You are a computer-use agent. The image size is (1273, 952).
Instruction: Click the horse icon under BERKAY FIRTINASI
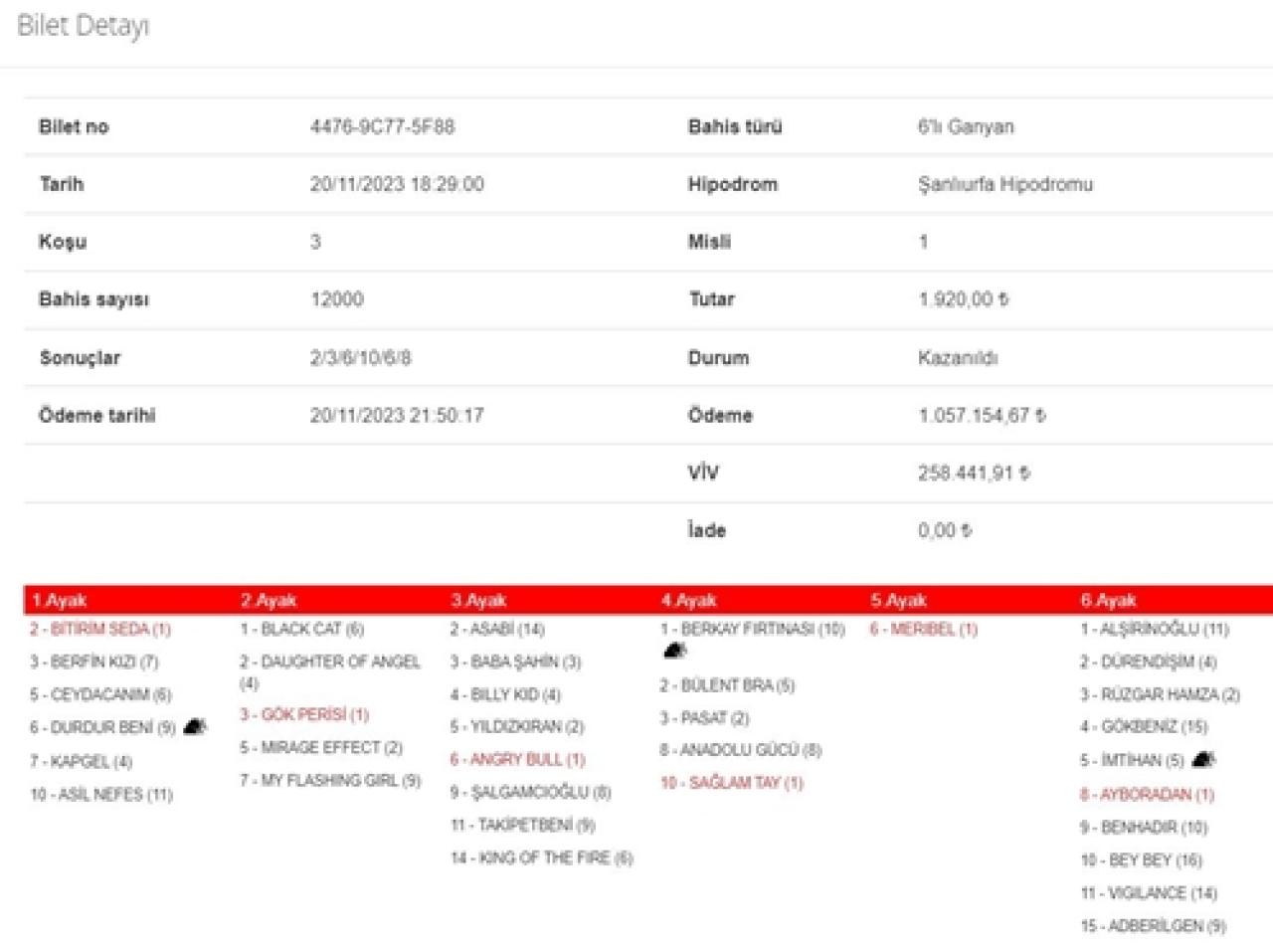click(x=674, y=652)
